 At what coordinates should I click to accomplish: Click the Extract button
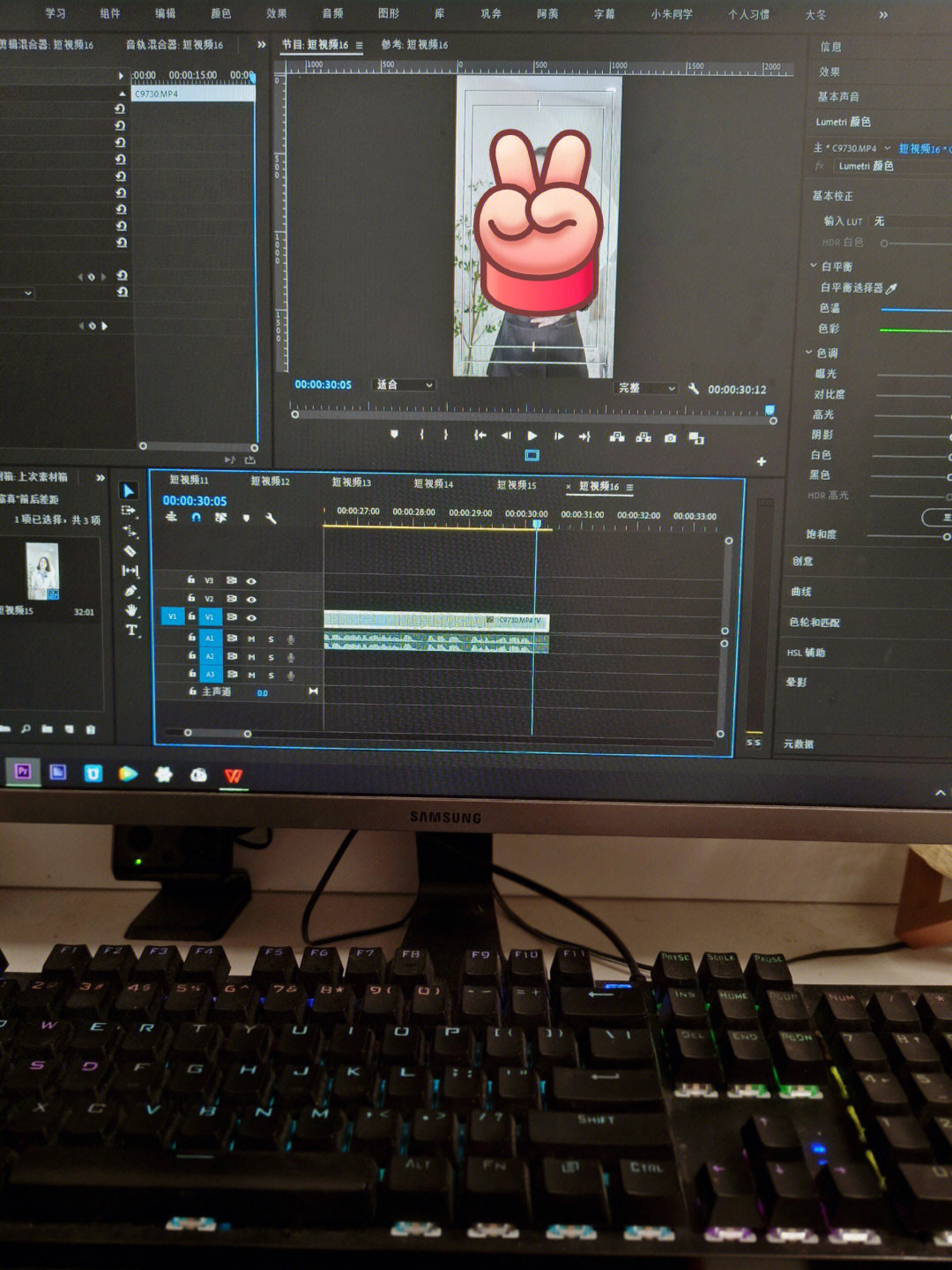pos(643,437)
